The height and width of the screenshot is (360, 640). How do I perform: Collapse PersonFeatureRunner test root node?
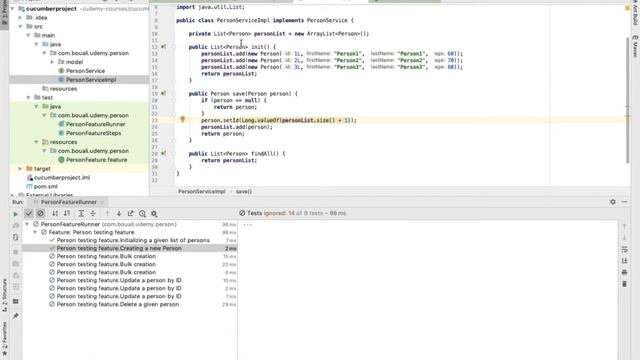click(x=27, y=224)
